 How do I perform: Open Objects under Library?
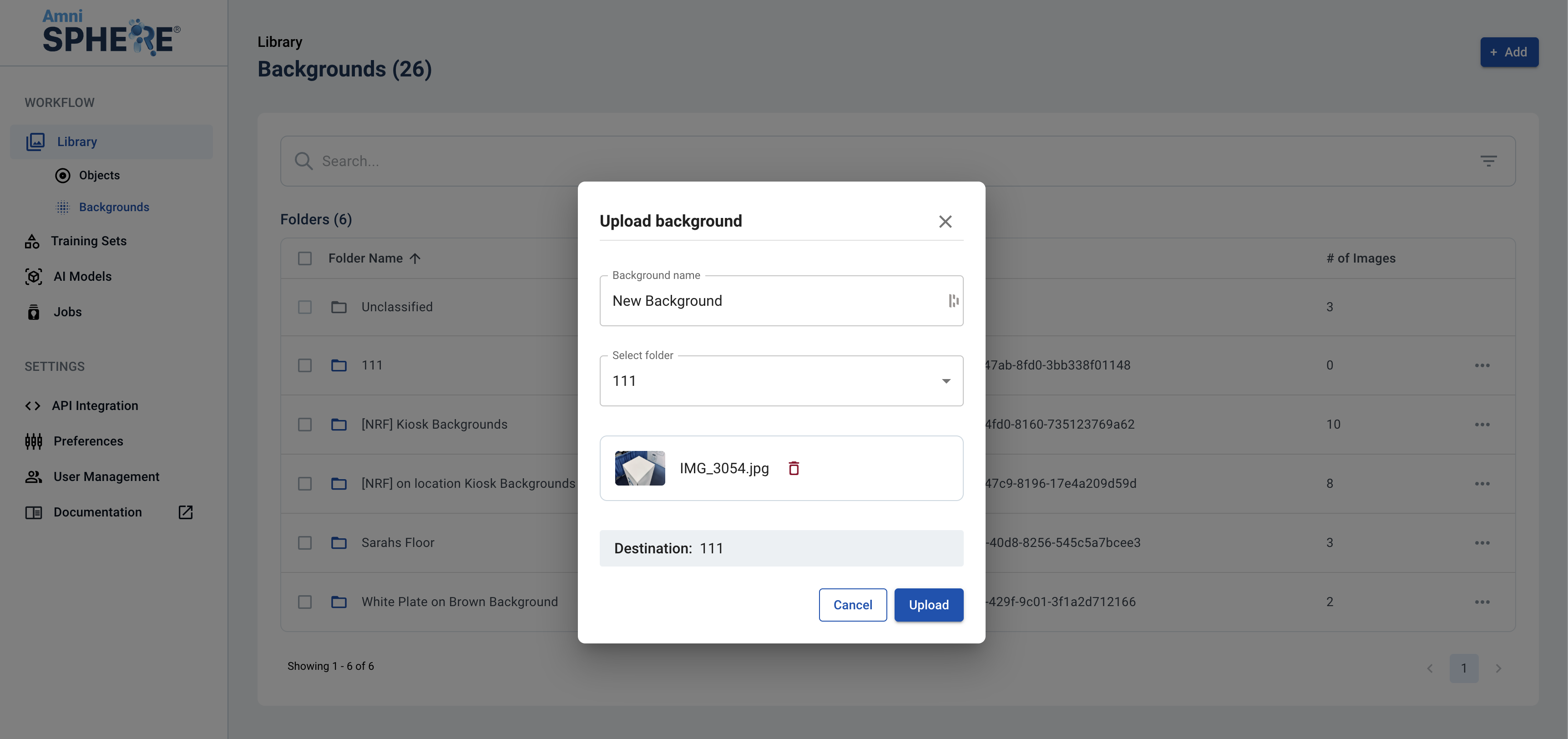[99, 175]
